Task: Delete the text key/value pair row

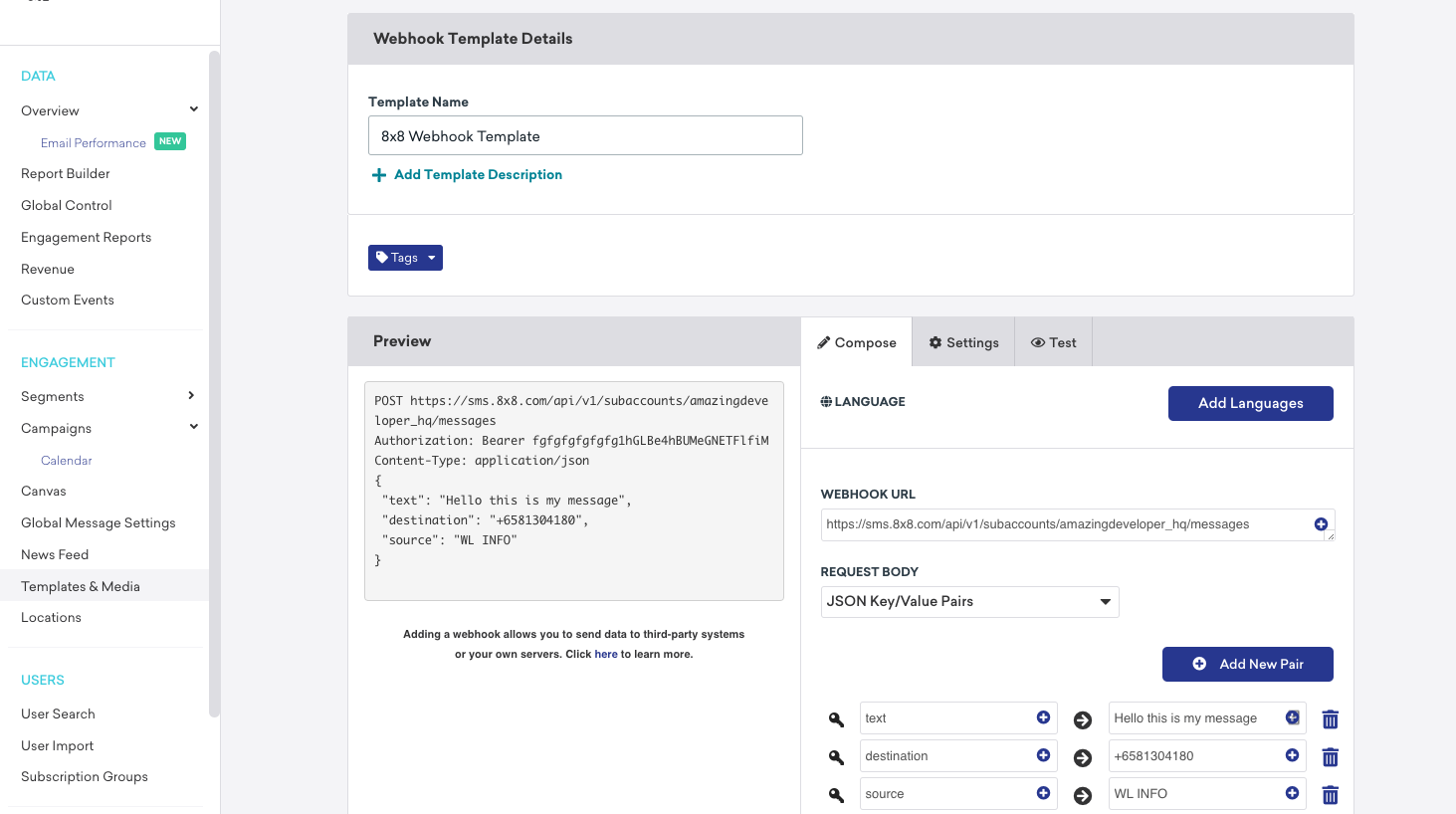Action: click(x=1330, y=719)
